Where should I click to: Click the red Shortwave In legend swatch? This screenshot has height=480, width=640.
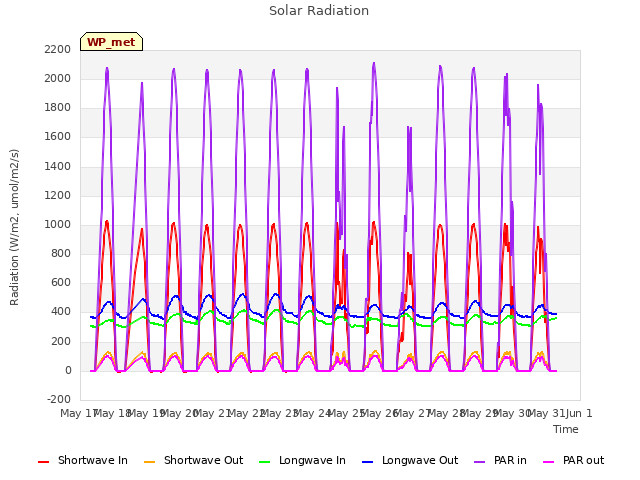43,462
